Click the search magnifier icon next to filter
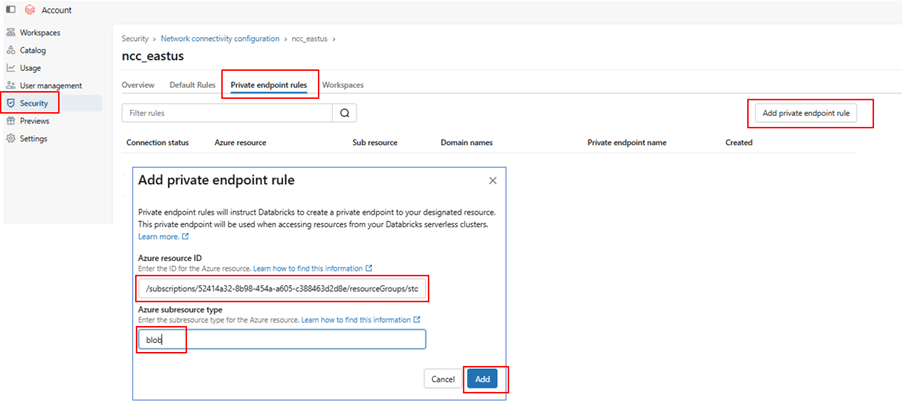Image resolution: width=902 pixels, height=406 pixels. tap(344, 114)
